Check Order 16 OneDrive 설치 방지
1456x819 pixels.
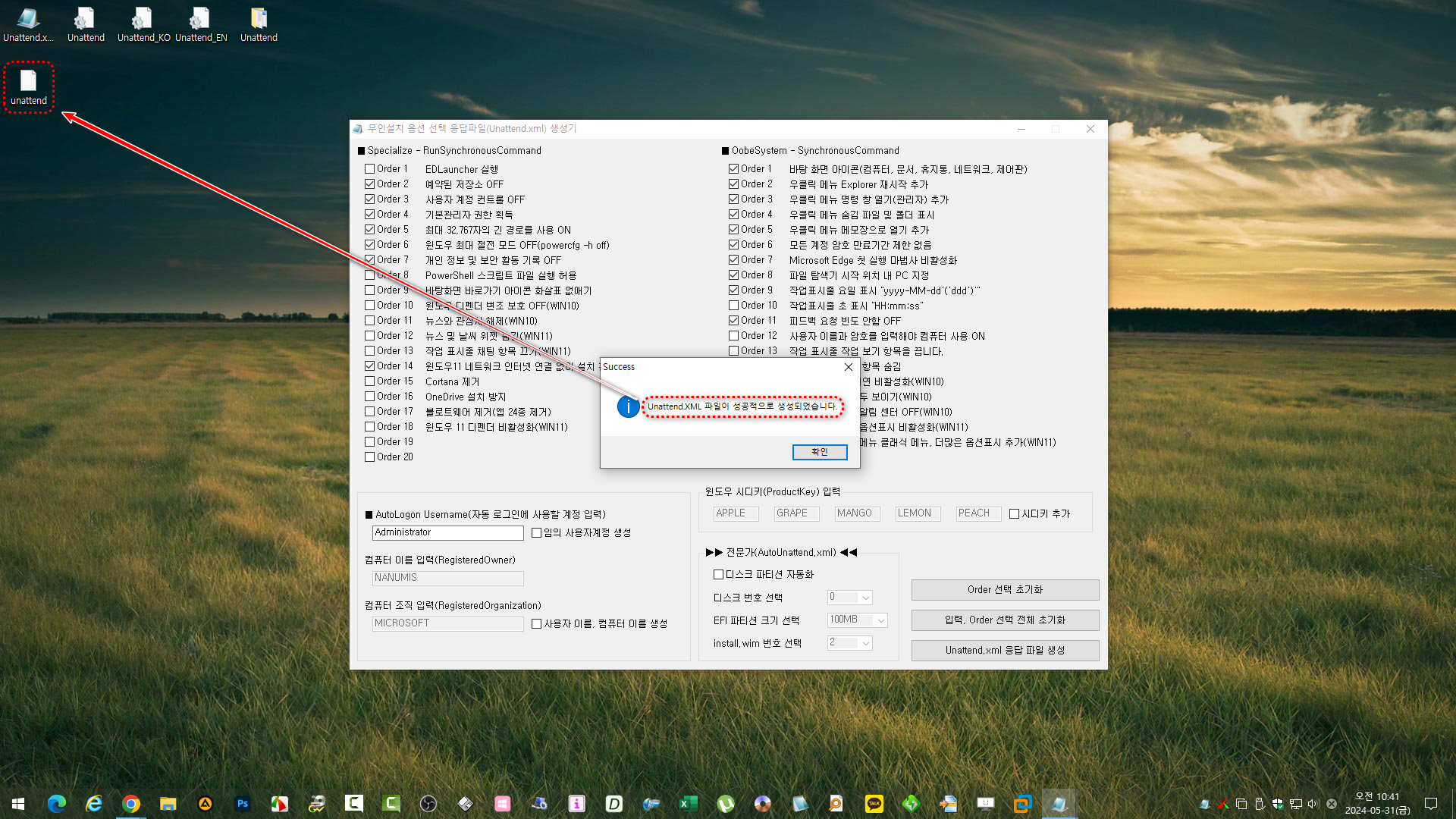370,397
